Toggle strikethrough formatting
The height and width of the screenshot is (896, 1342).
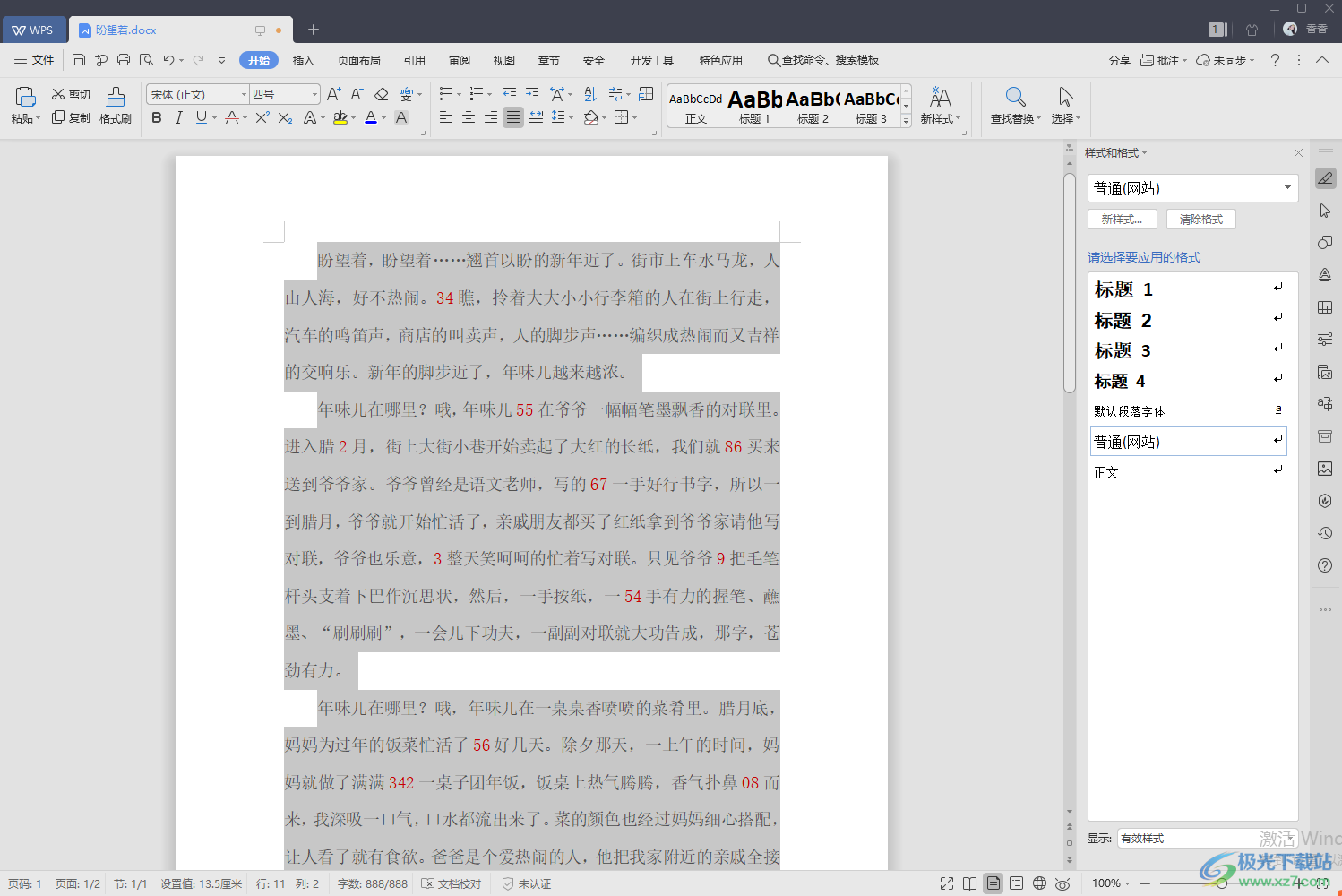coord(232,117)
